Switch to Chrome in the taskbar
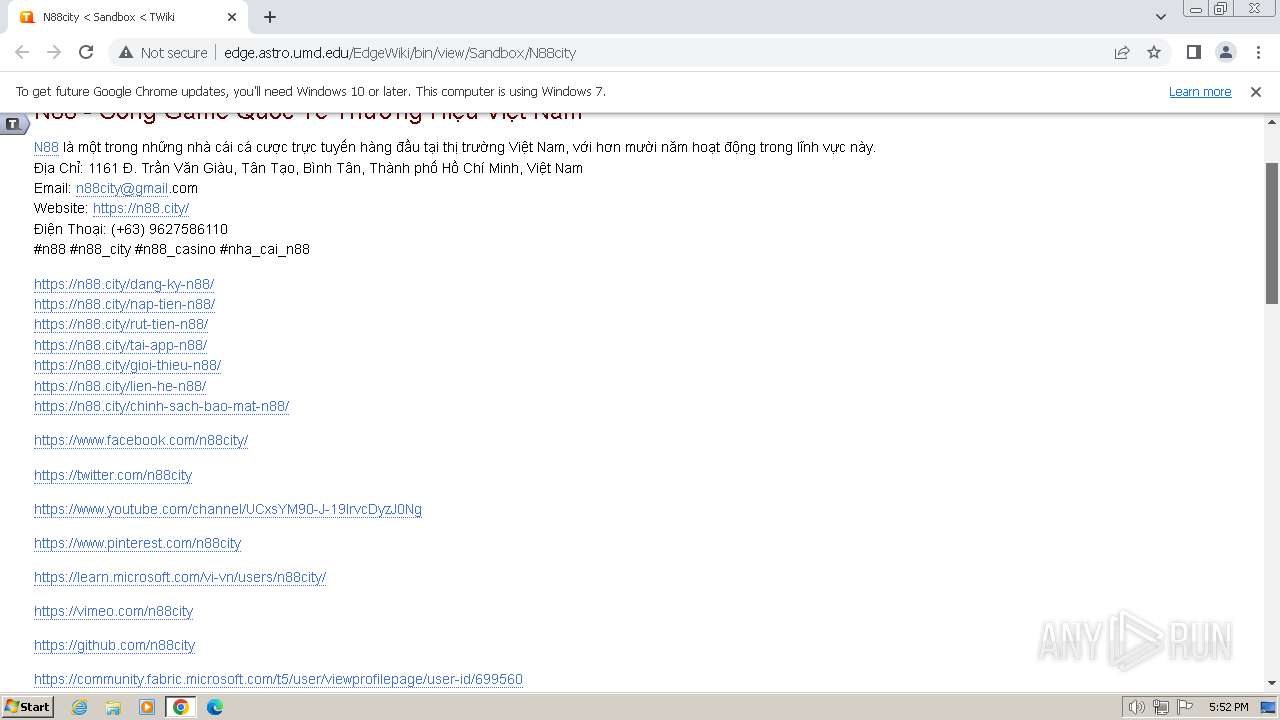Screen dimensions: 1280x720 [180, 707]
